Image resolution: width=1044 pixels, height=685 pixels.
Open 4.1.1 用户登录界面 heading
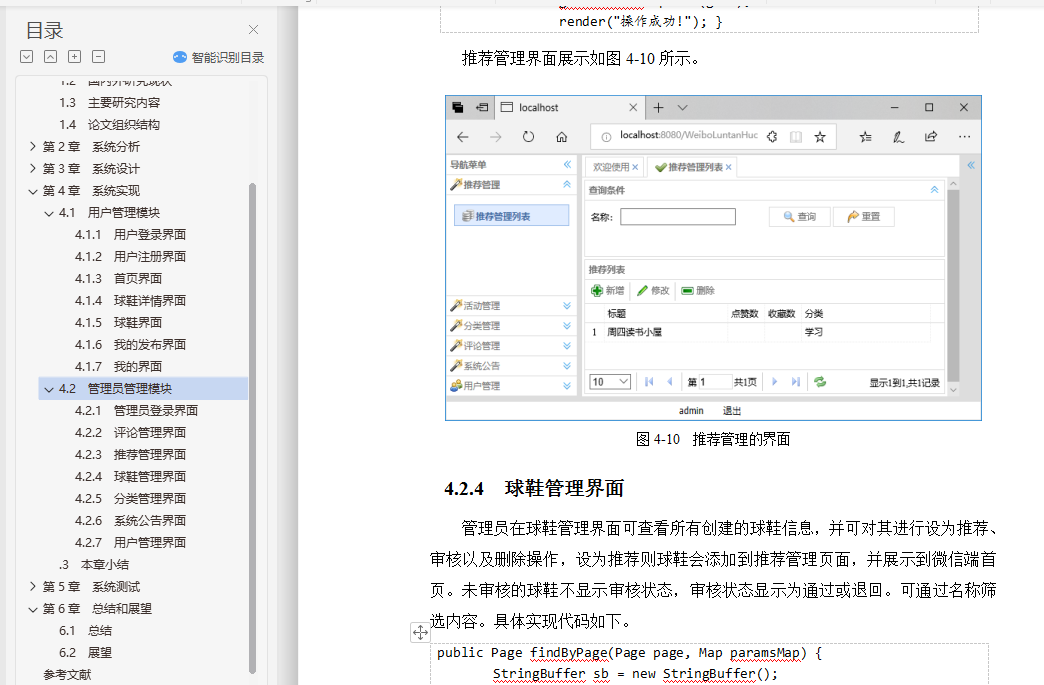click(130, 234)
